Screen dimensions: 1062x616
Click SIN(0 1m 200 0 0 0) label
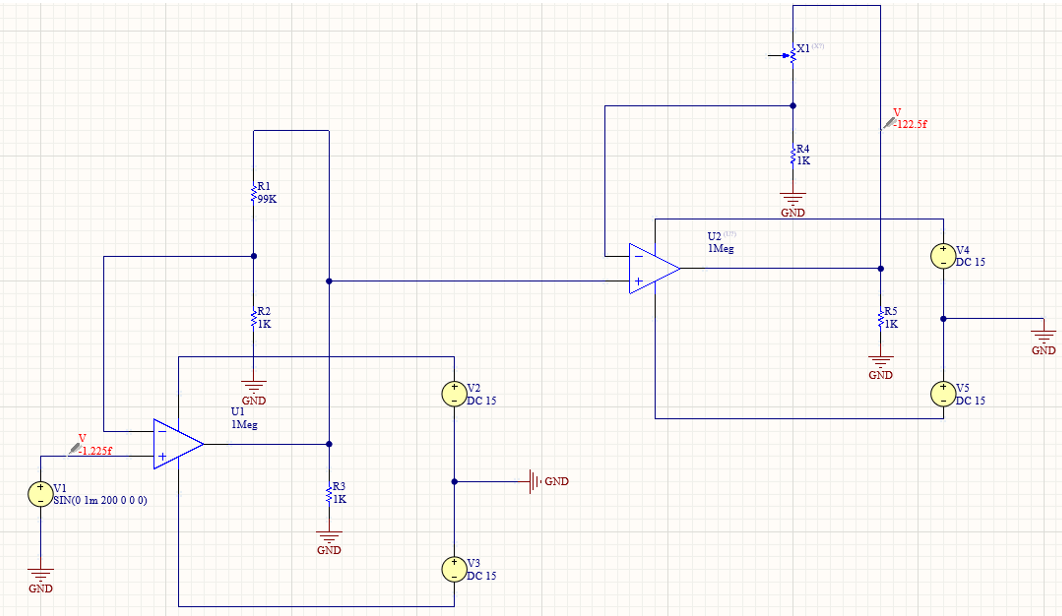[100, 500]
